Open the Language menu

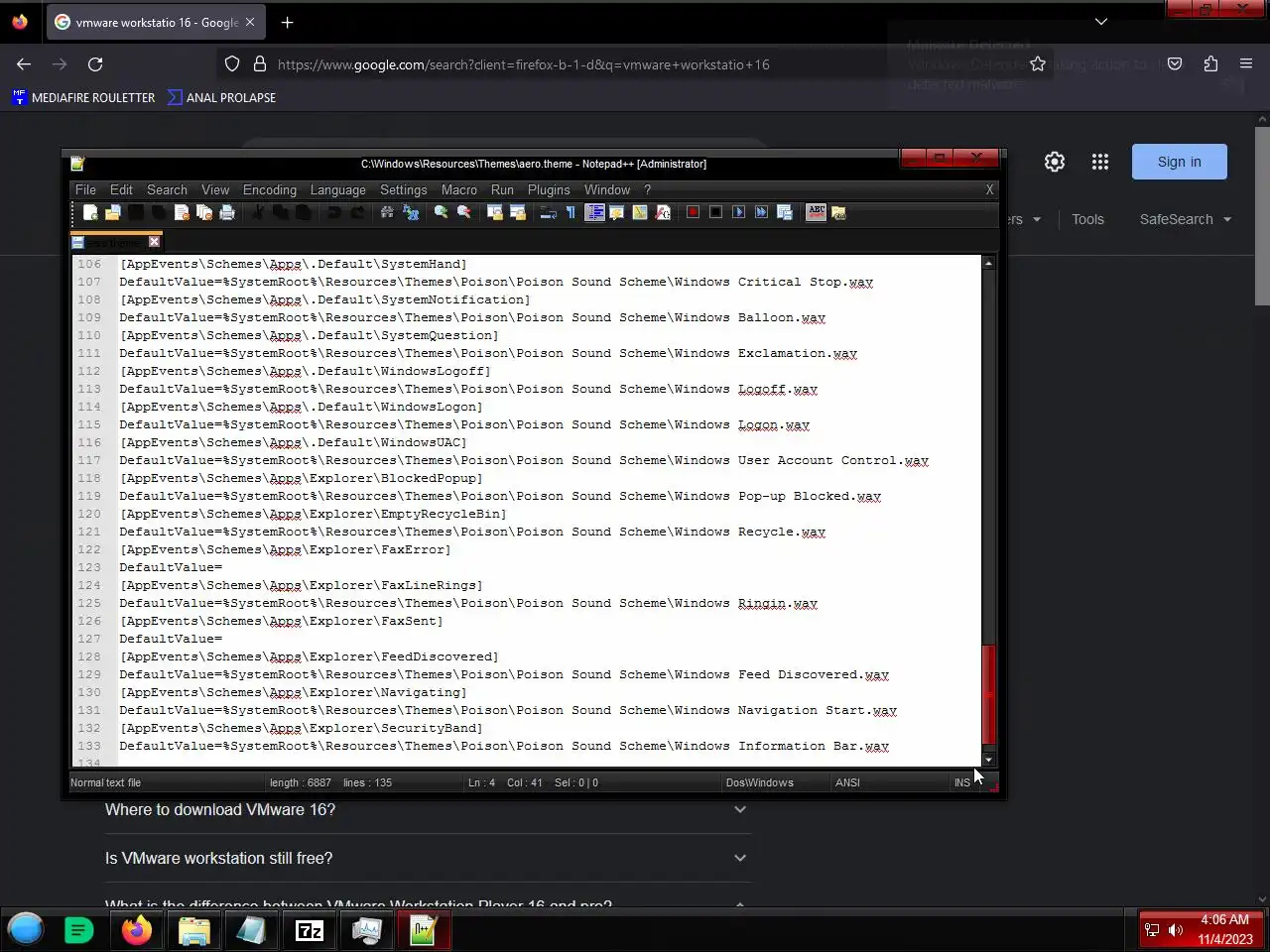point(337,189)
